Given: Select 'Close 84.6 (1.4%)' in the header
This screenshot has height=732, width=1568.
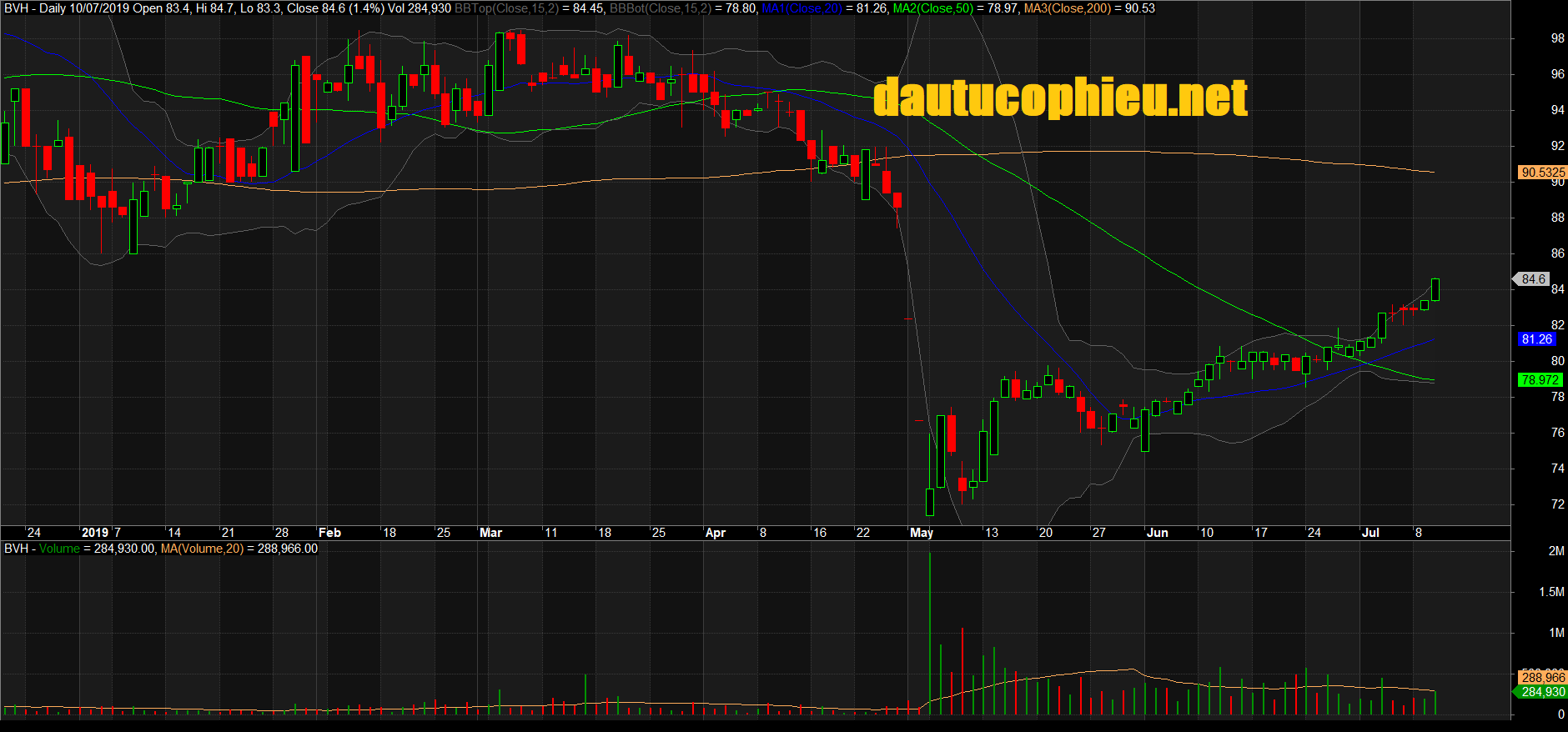Looking at the screenshot, I should click(335, 8).
